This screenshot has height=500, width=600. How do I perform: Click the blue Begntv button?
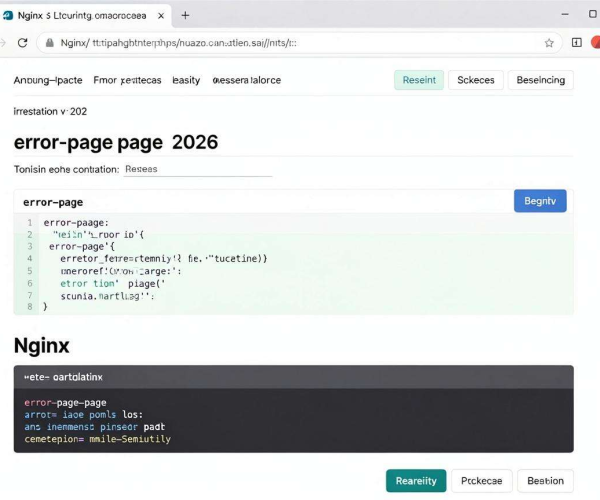click(x=540, y=201)
